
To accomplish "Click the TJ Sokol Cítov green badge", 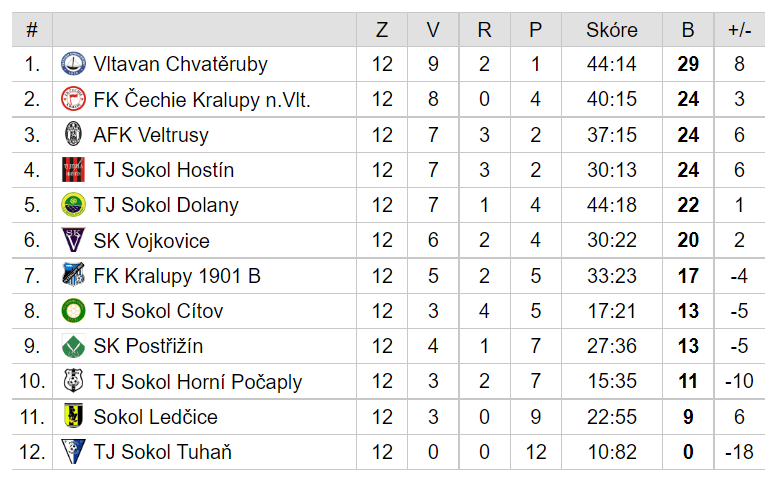I will point(73,311).
